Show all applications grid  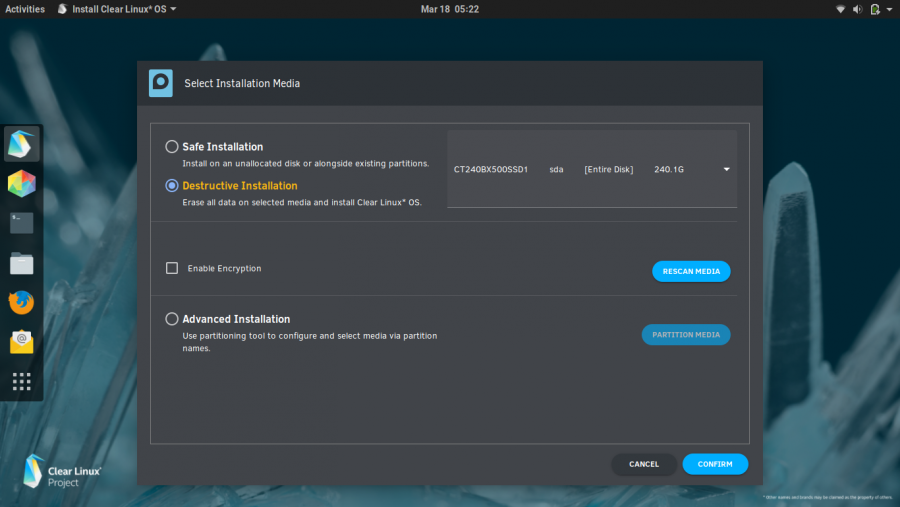[21, 381]
